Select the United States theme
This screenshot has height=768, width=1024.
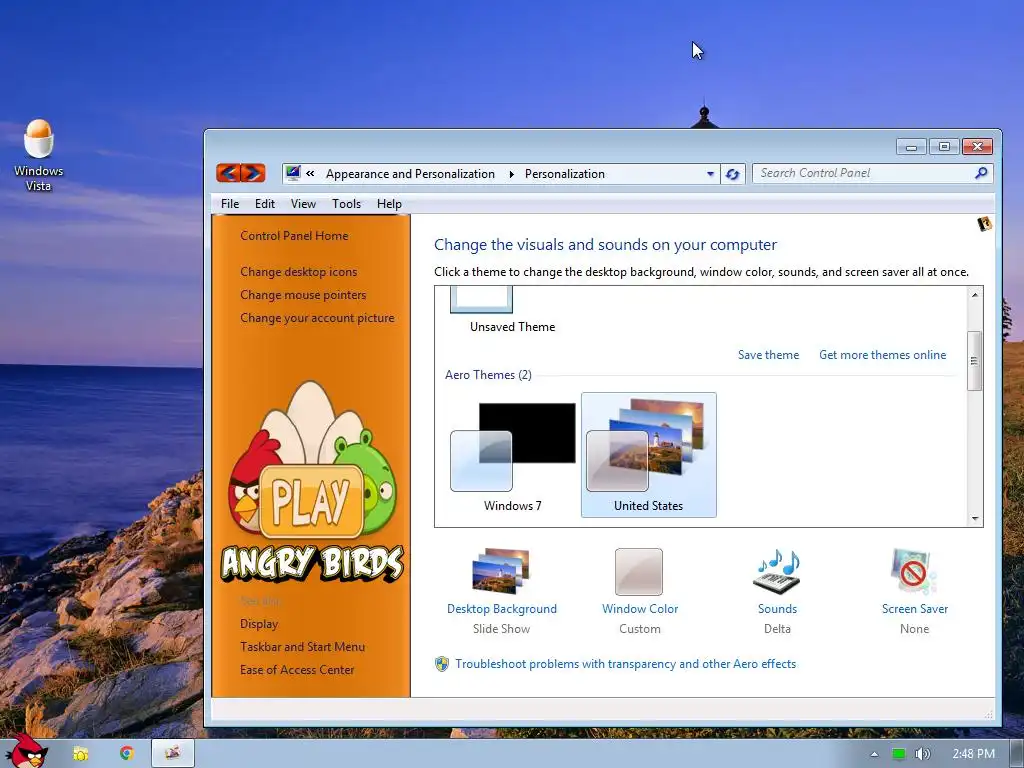[648, 455]
